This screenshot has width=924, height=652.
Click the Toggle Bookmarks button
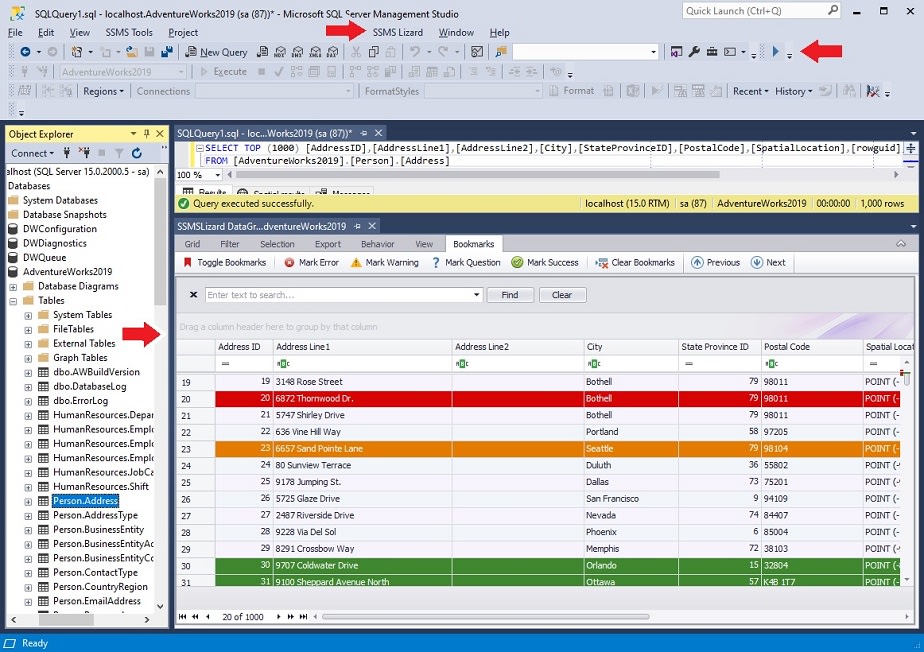[225, 263]
